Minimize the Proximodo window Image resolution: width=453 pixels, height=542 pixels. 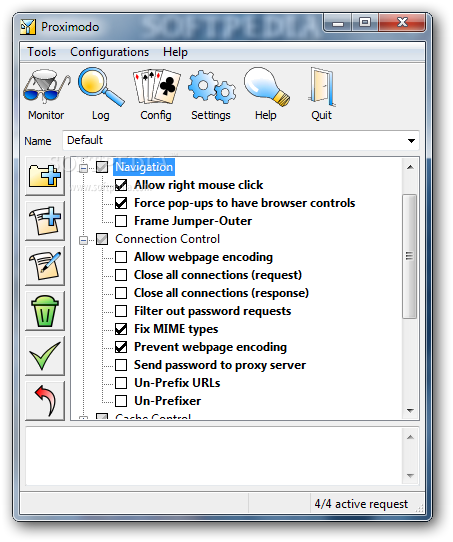338,23
